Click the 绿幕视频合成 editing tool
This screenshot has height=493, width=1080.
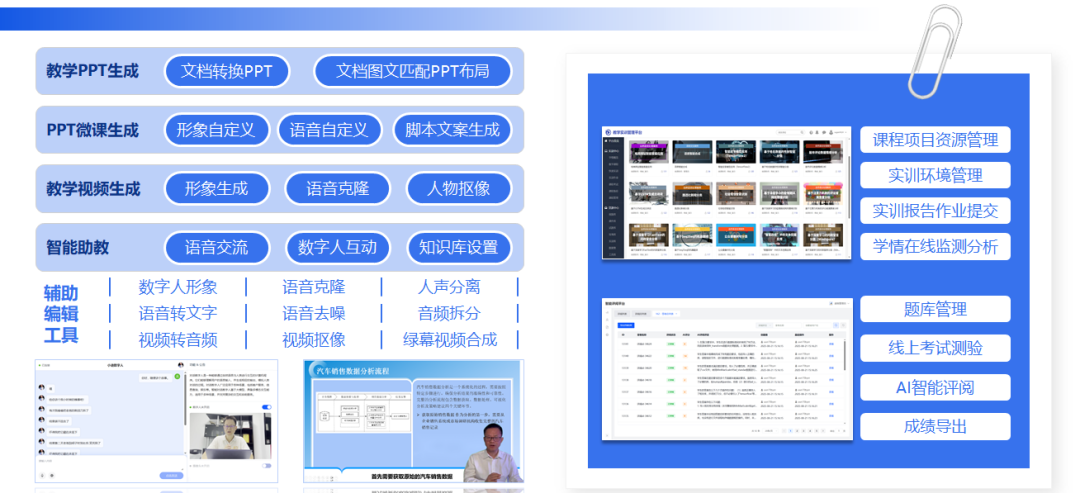449,339
